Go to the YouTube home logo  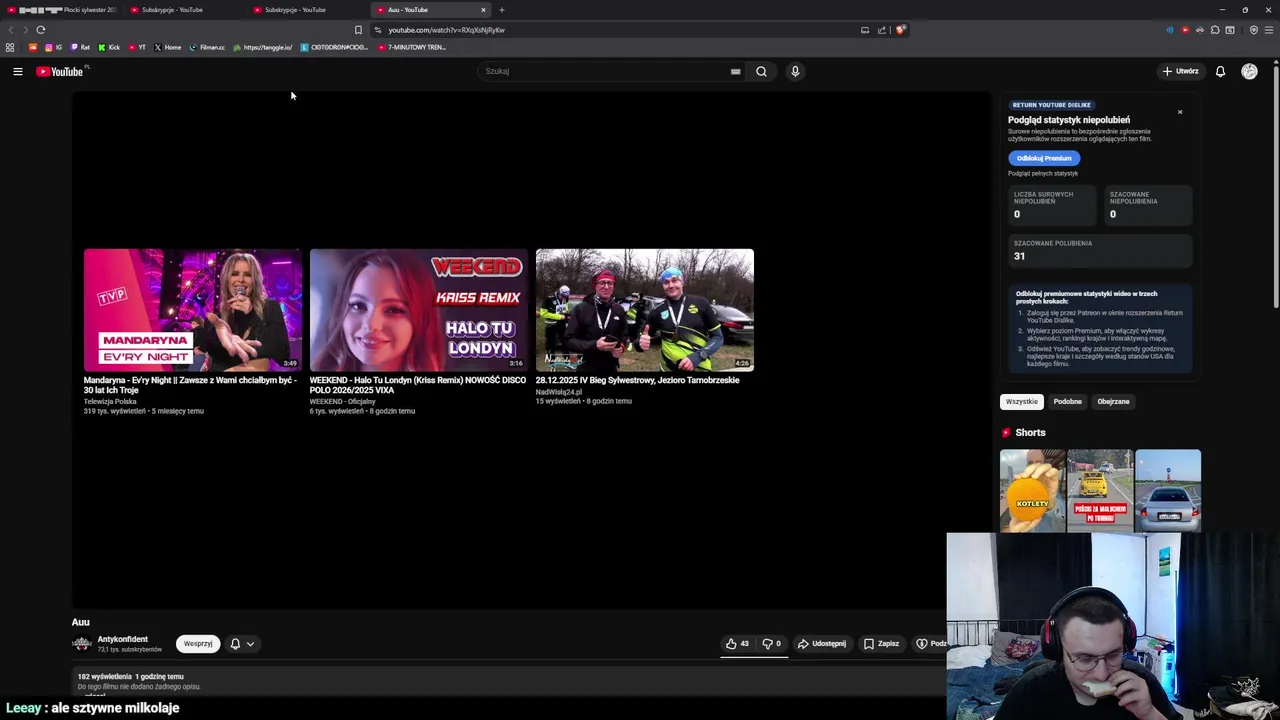[x=60, y=71]
